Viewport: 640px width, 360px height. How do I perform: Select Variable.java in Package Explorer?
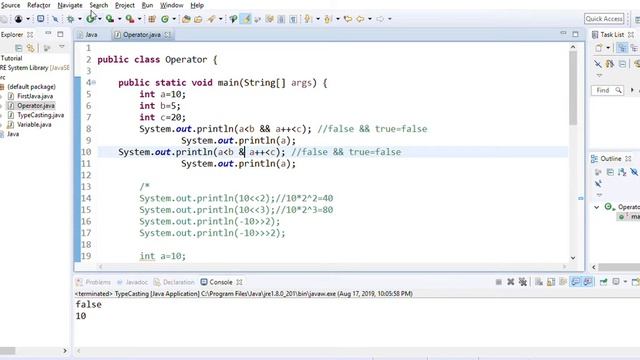click(34, 124)
